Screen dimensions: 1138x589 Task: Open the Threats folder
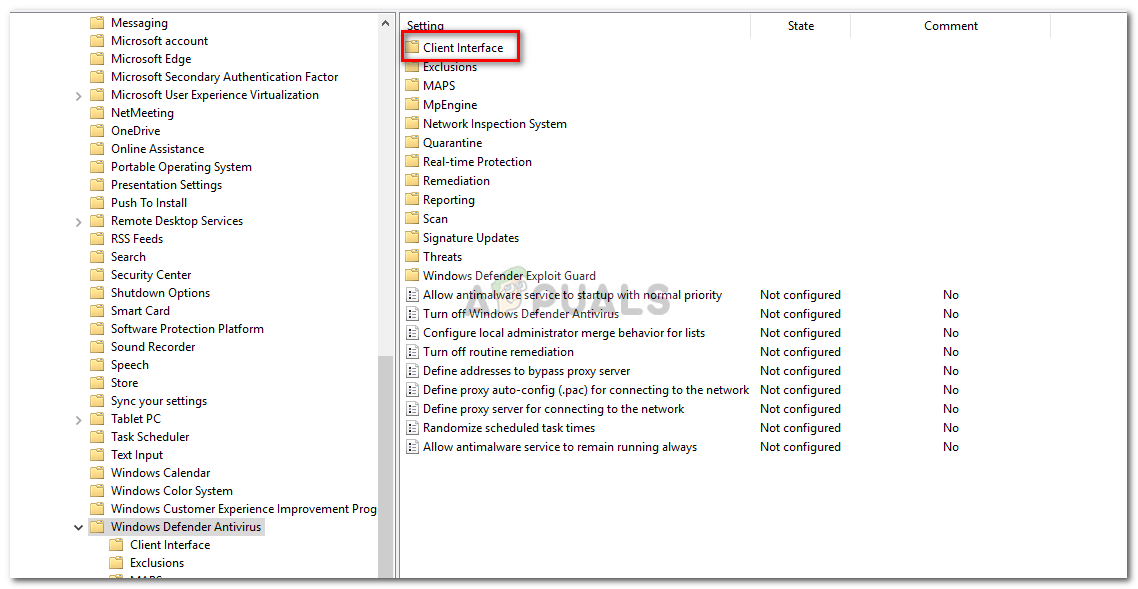[x=440, y=256]
